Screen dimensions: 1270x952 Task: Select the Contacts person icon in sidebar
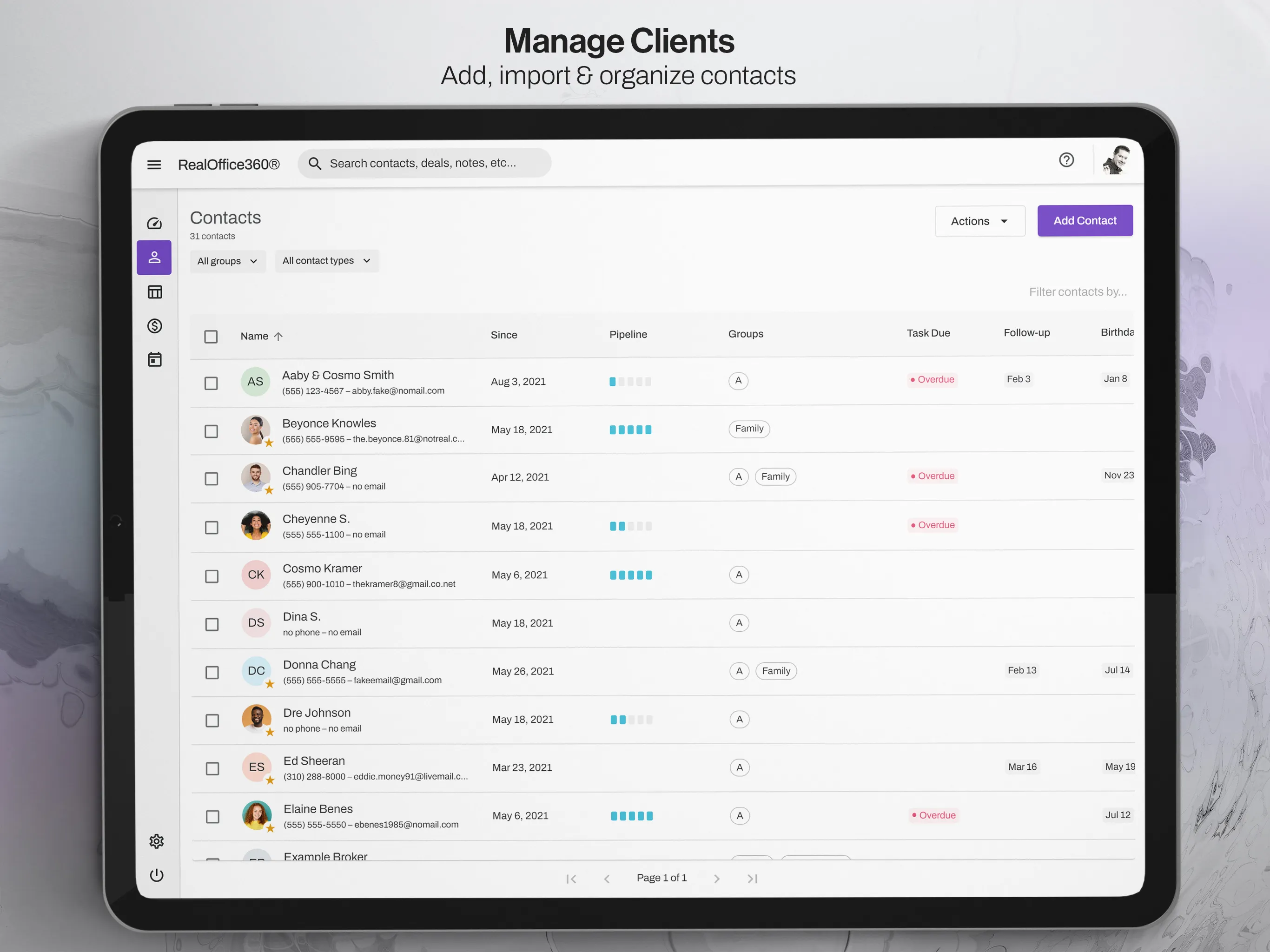[154, 257]
